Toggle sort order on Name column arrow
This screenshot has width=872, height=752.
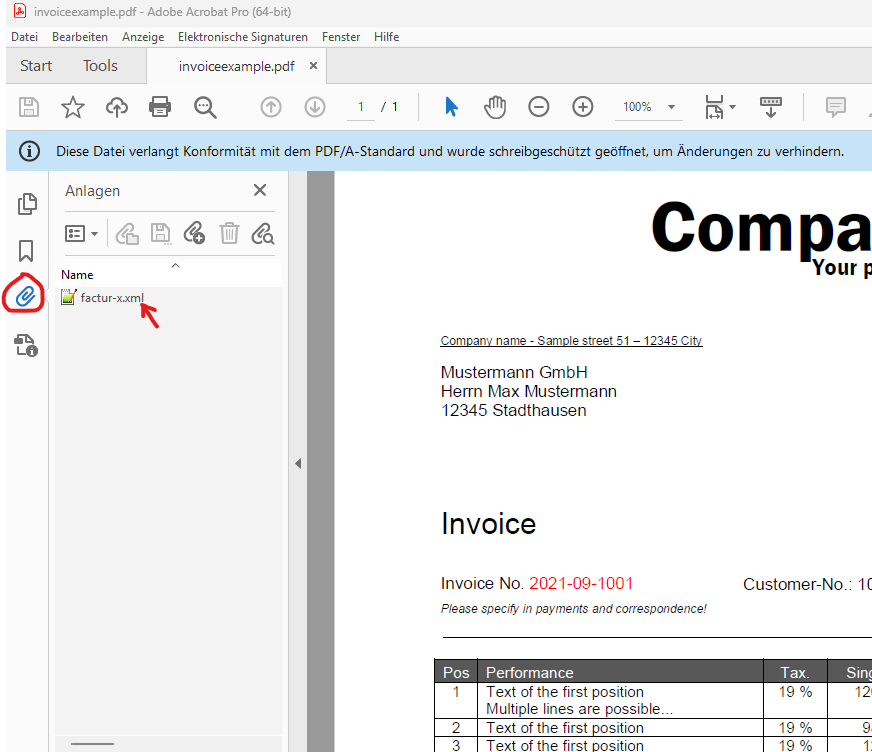[x=176, y=266]
